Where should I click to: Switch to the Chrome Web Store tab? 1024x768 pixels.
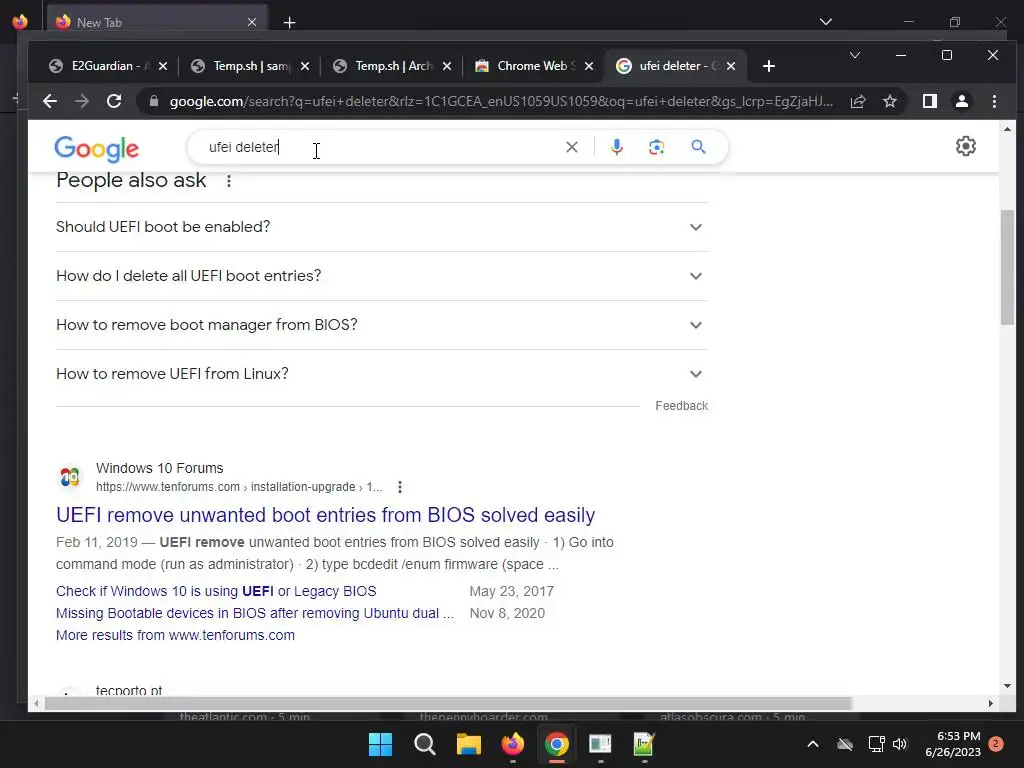point(534,66)
